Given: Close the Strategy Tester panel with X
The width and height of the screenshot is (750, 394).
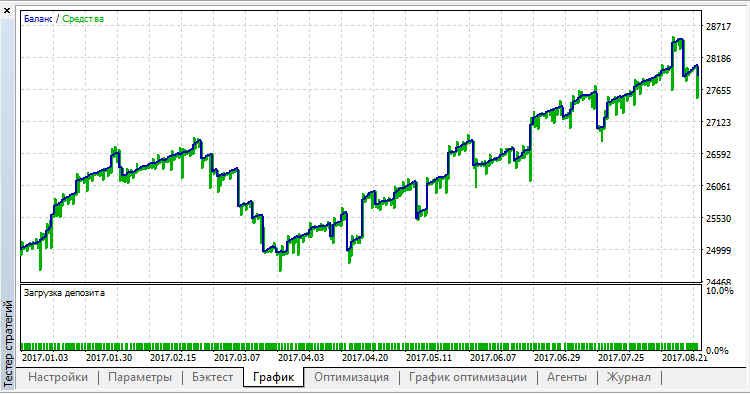Looking at the screenshot, I should pos(7,11).
